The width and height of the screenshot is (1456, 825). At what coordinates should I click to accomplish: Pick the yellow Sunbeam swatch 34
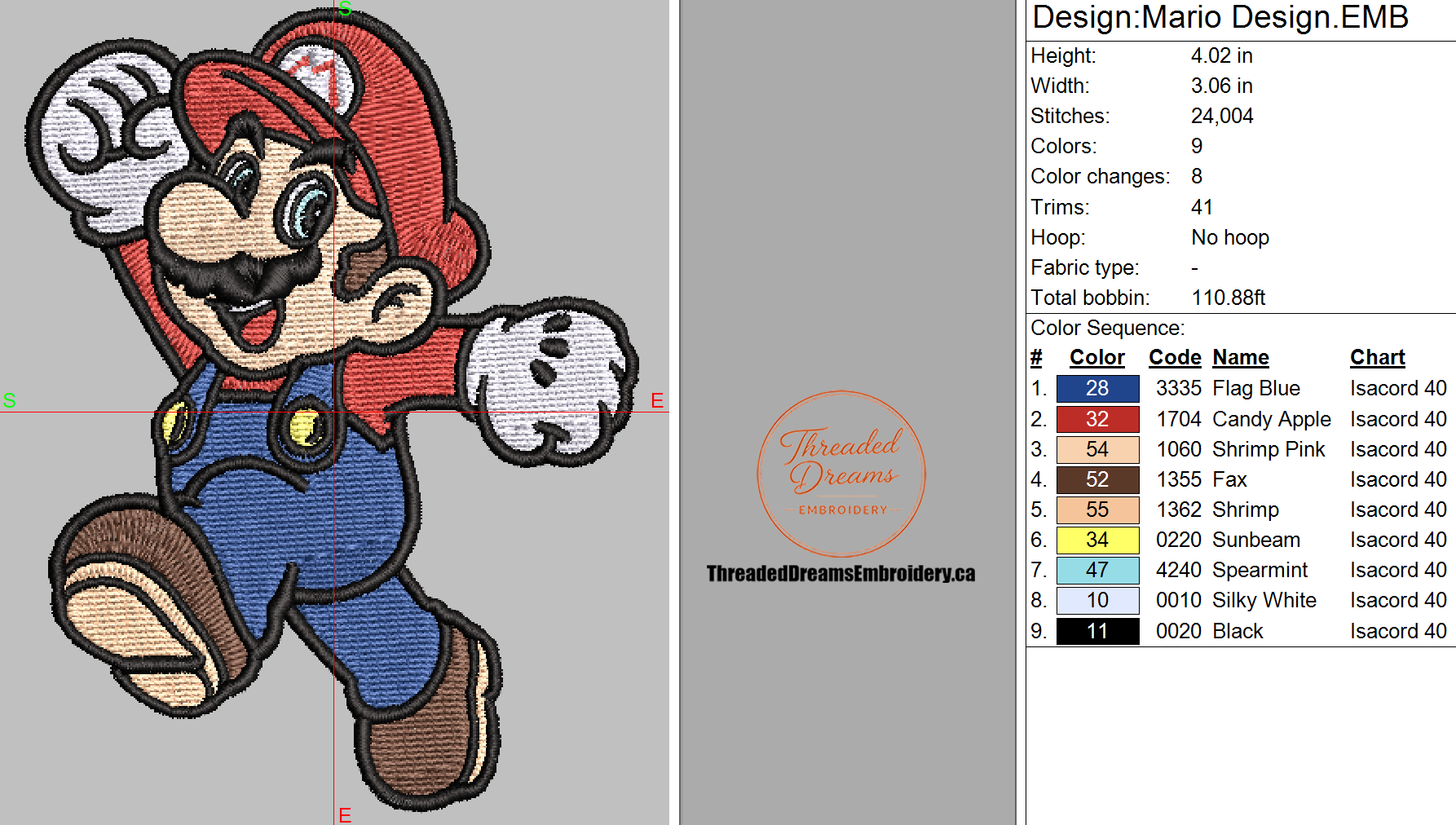(x=1097, y=540)
